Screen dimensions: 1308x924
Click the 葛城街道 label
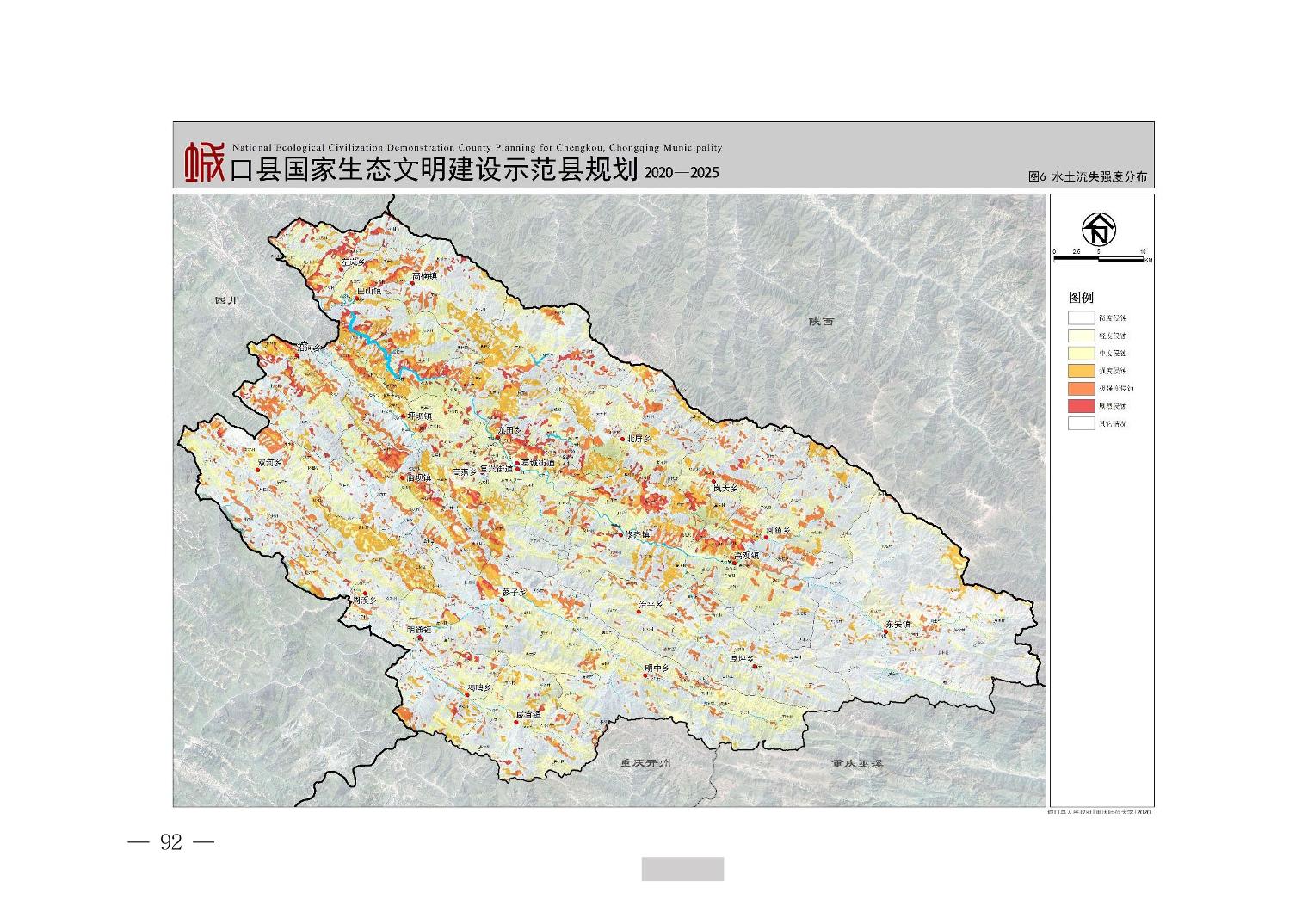pyautogui.click(x=539, y=463)
